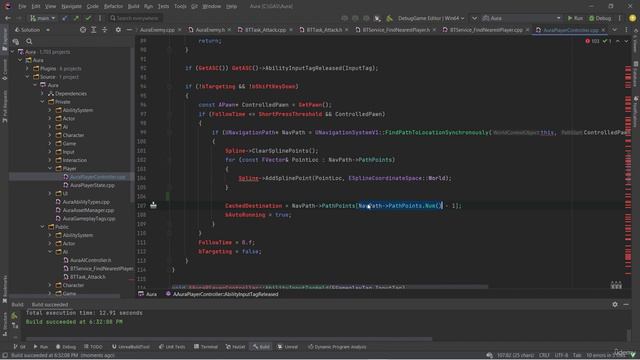Screen dimensions: 640x360
Task: Click the Build output horizontal scrollbar
Action: point(229,339)
